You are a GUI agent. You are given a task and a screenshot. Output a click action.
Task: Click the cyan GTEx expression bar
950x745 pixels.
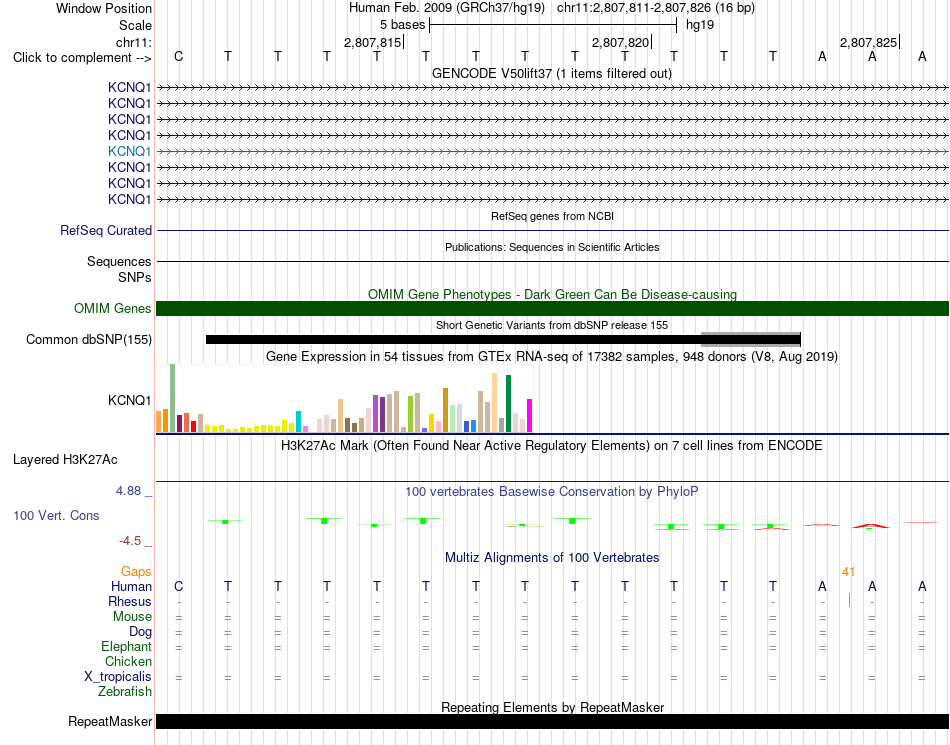(299, 422)
